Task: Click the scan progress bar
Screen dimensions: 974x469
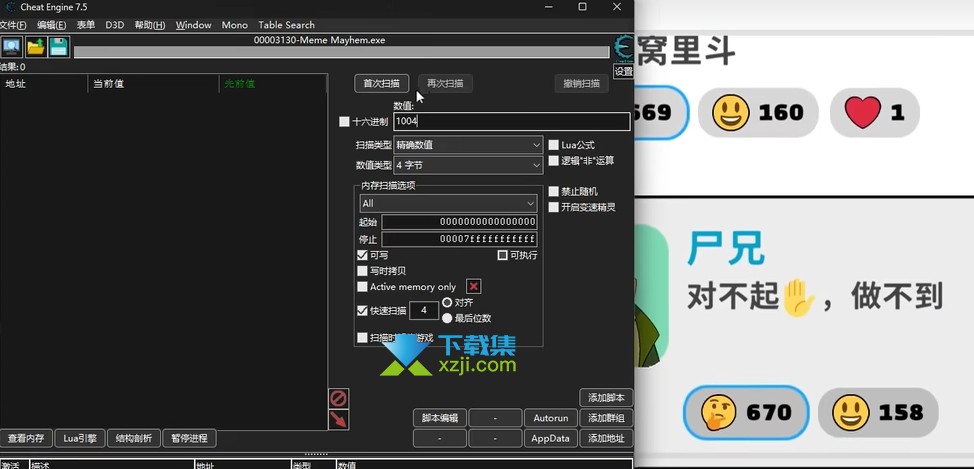Action: 342,52
